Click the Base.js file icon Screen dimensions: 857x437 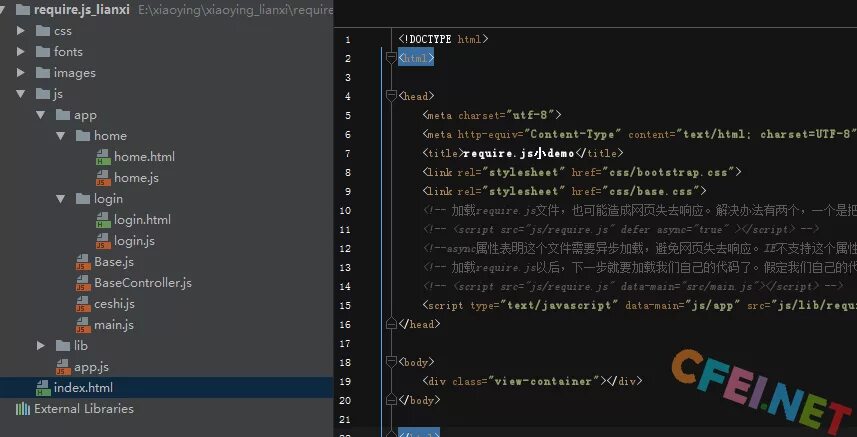83,262
